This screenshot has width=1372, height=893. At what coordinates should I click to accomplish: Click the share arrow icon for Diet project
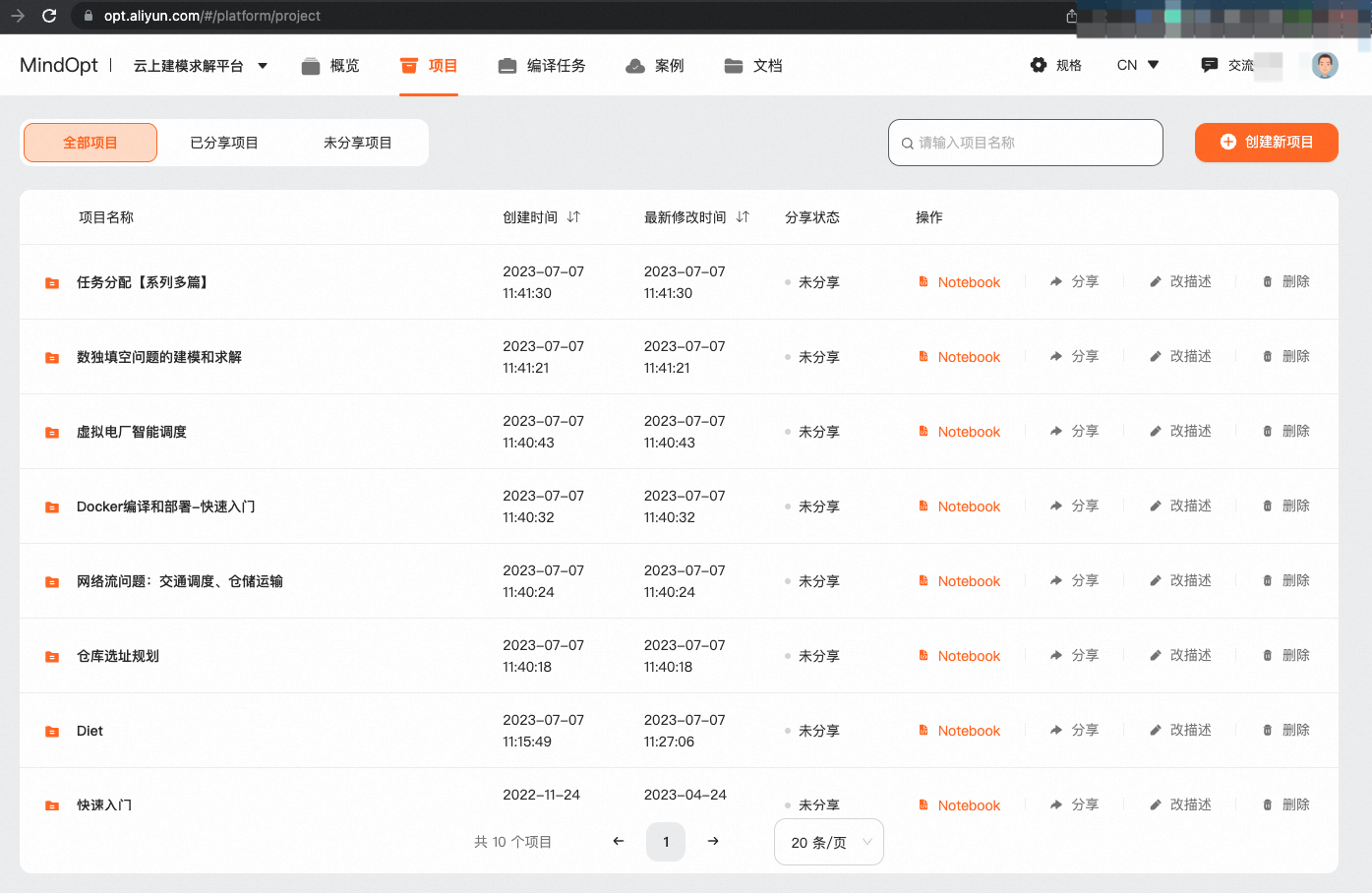tap(1056, 731)
